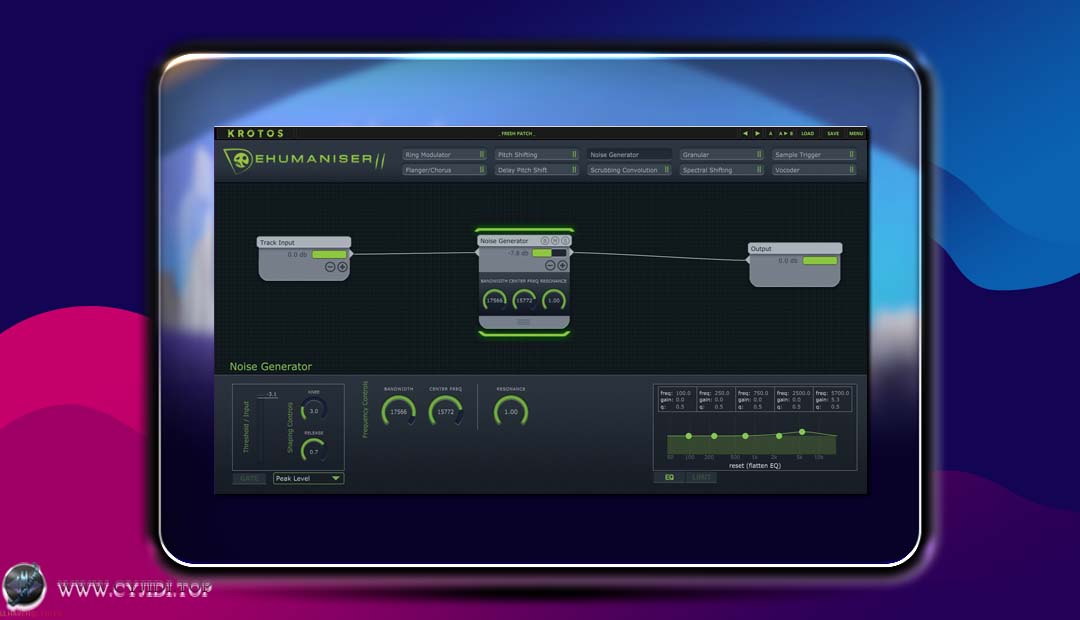1080x620 pixels.
Task: Select preset slot A
Action: [770, 134]
